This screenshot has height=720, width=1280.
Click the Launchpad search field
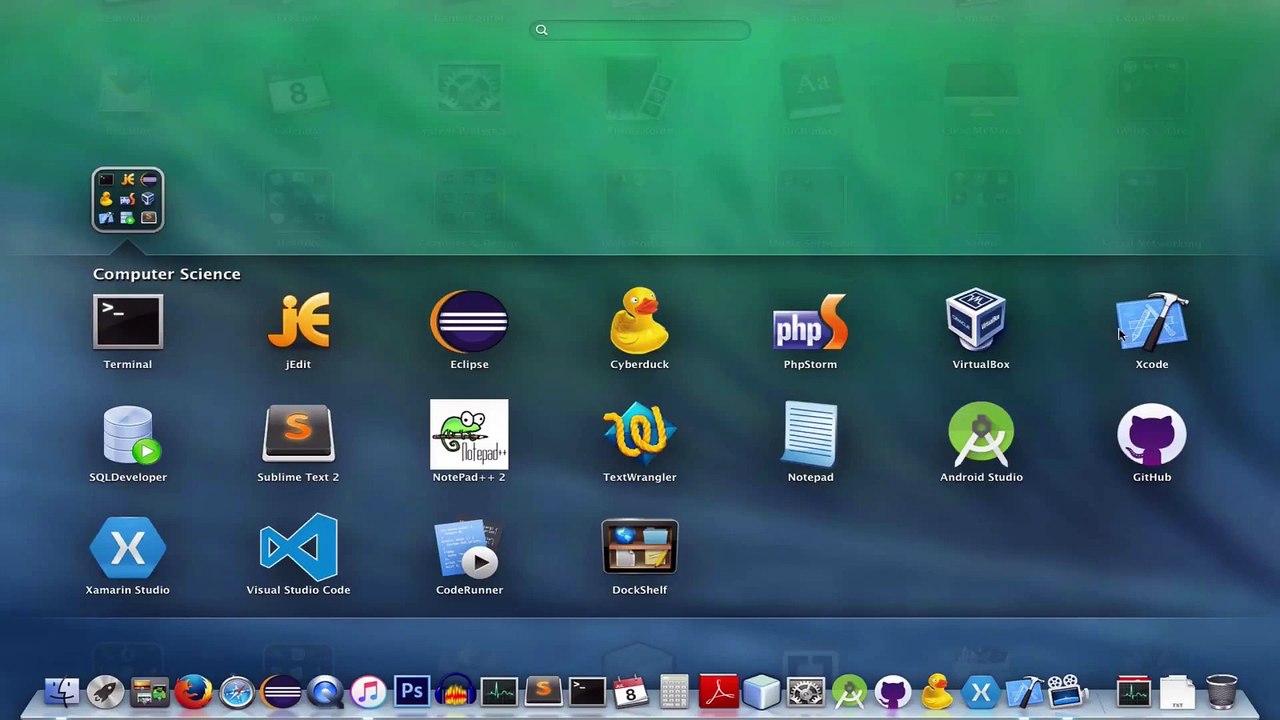(x=640, y=30)
